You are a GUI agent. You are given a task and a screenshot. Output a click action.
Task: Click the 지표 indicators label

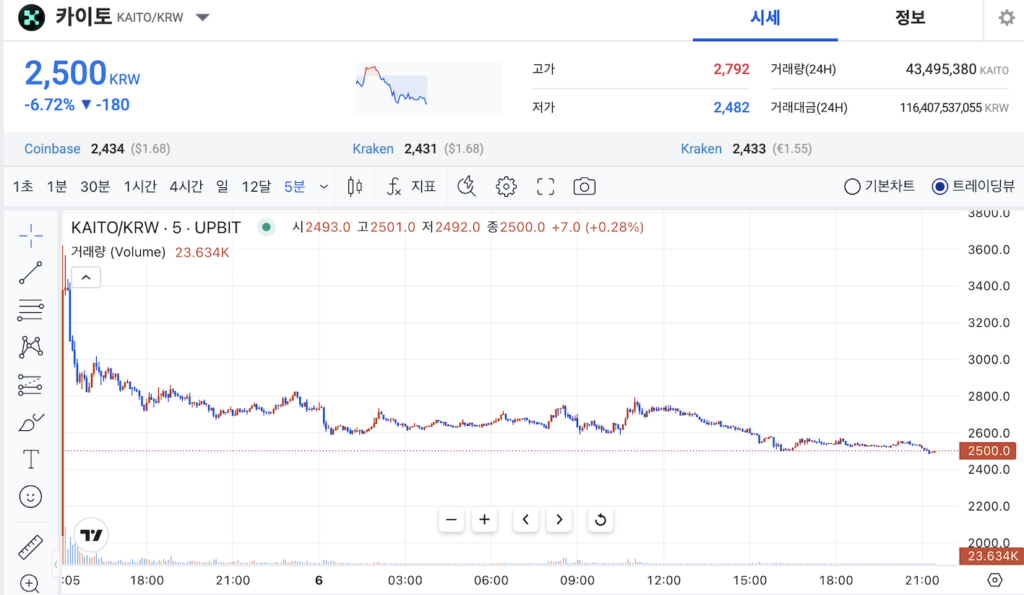423,187
